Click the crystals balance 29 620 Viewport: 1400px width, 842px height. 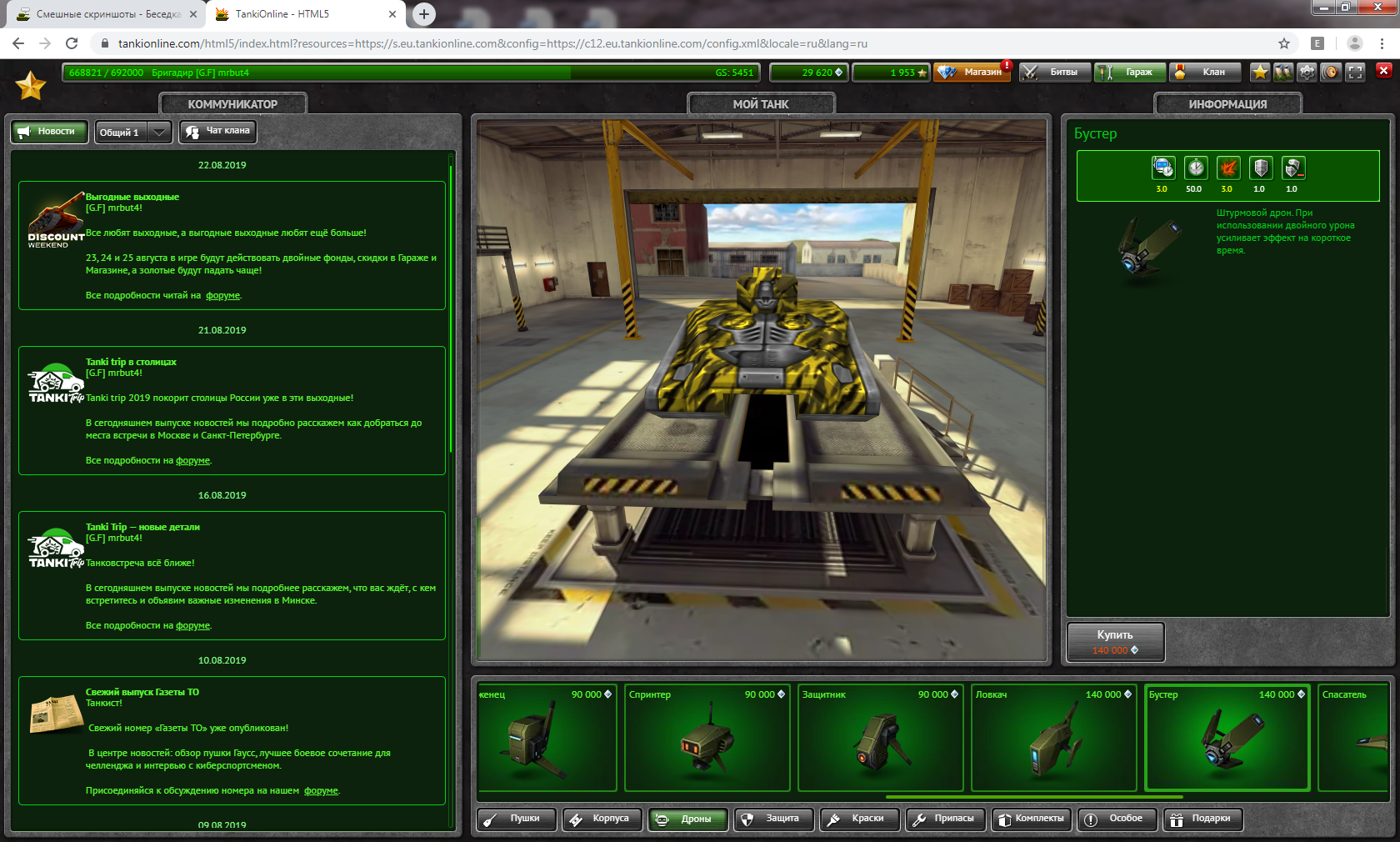tap(807, 73)
